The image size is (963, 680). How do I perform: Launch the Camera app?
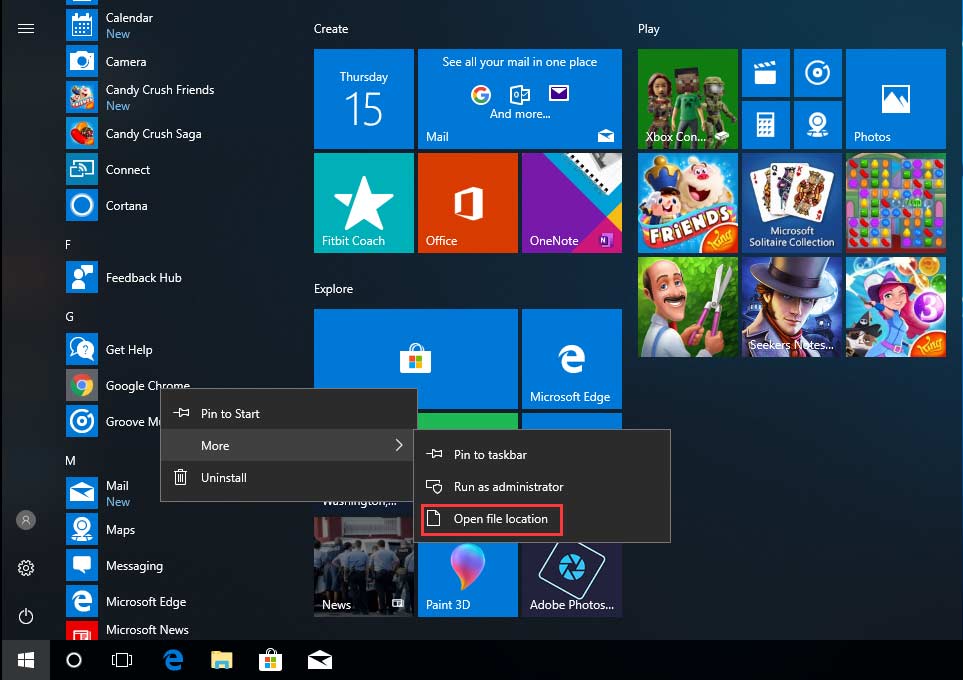click(x=126, y=61)
